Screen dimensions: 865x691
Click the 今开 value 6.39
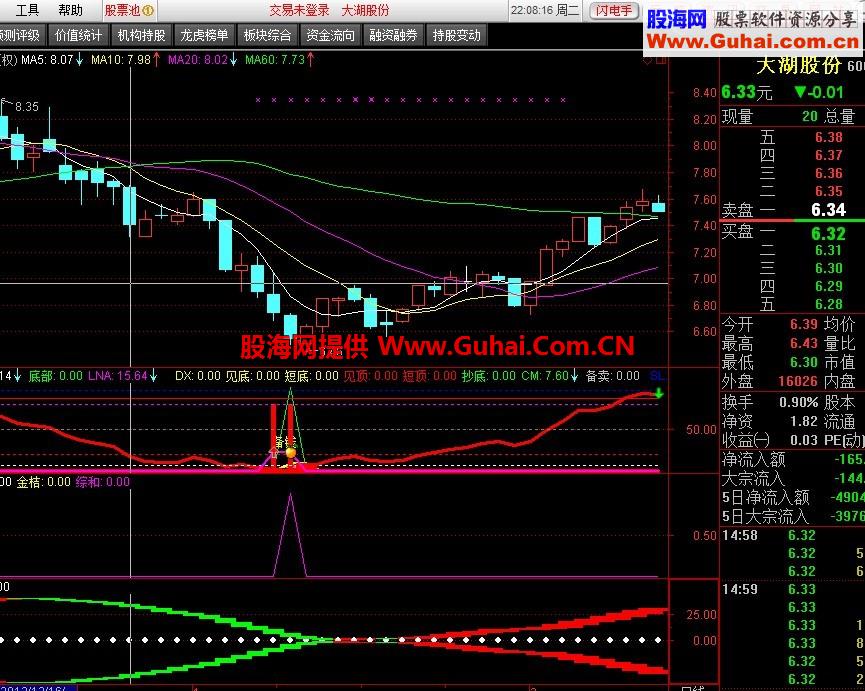pos(803,324)
